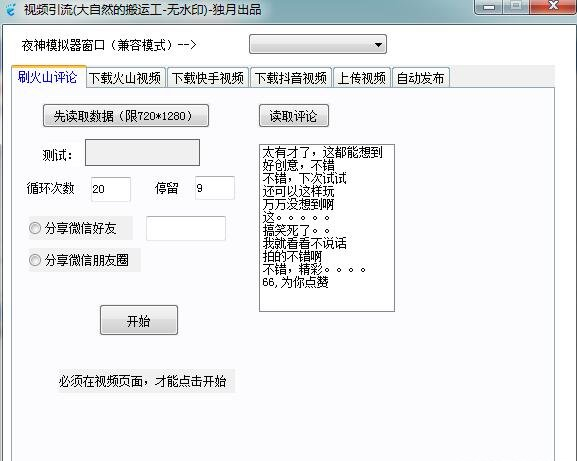Click the app icon in title bar
This screenshot has width=577, height=461.
(11, 9)
